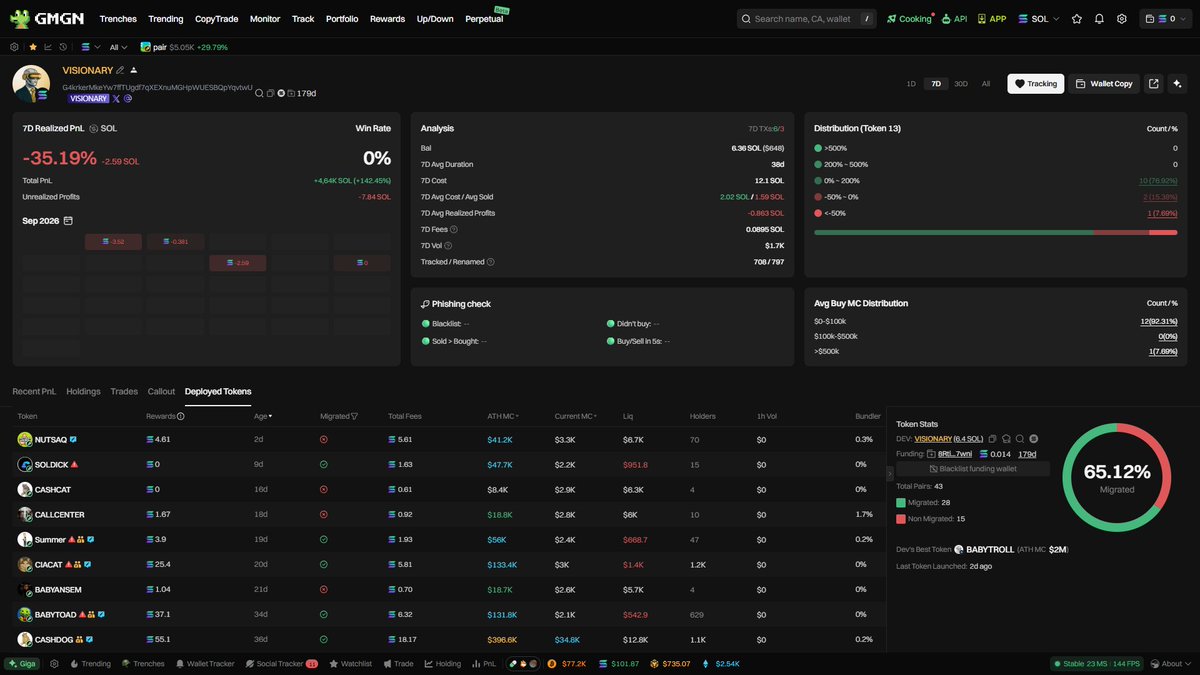Open chain selector dropdown in sub-bar
The width and height of the screenshot is (1200, 675).
pyautogui.click(x=91, y=47)
